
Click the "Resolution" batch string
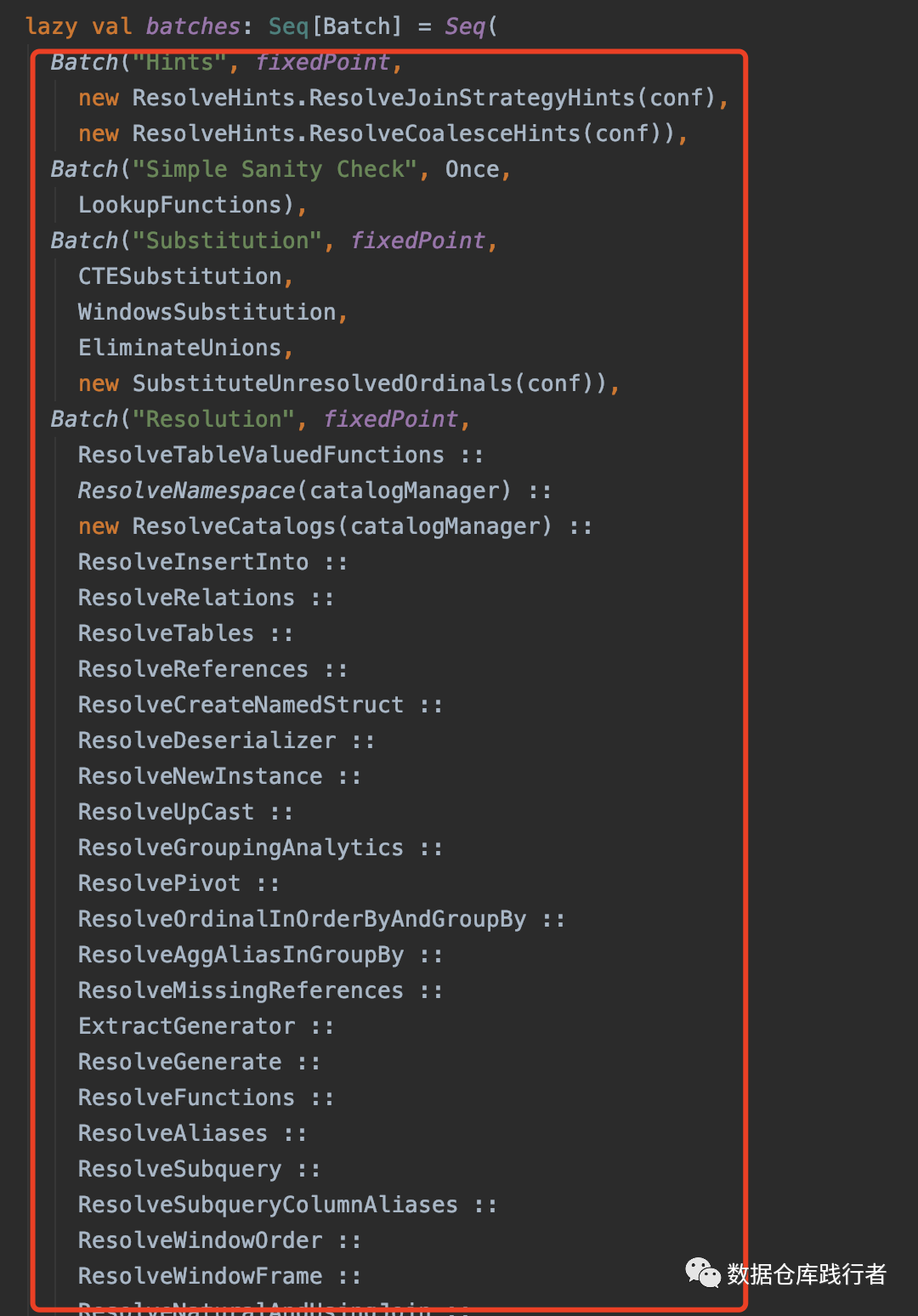213,419
